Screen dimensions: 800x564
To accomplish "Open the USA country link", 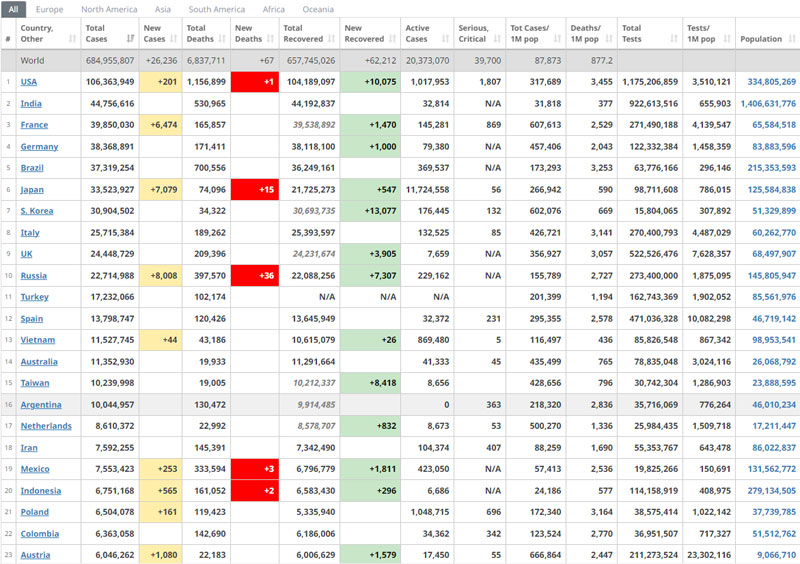I will [29, 82].
